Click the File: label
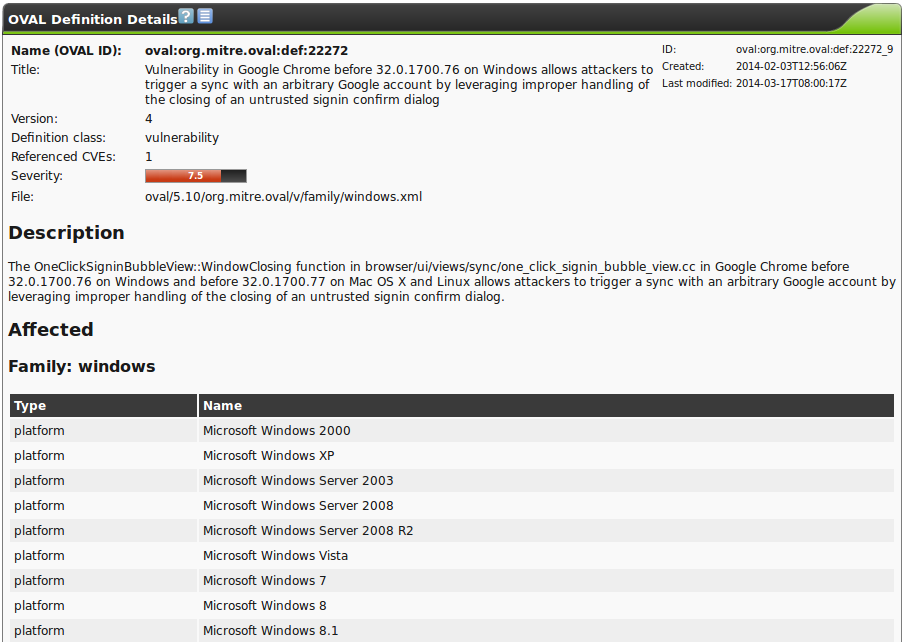 23,197
